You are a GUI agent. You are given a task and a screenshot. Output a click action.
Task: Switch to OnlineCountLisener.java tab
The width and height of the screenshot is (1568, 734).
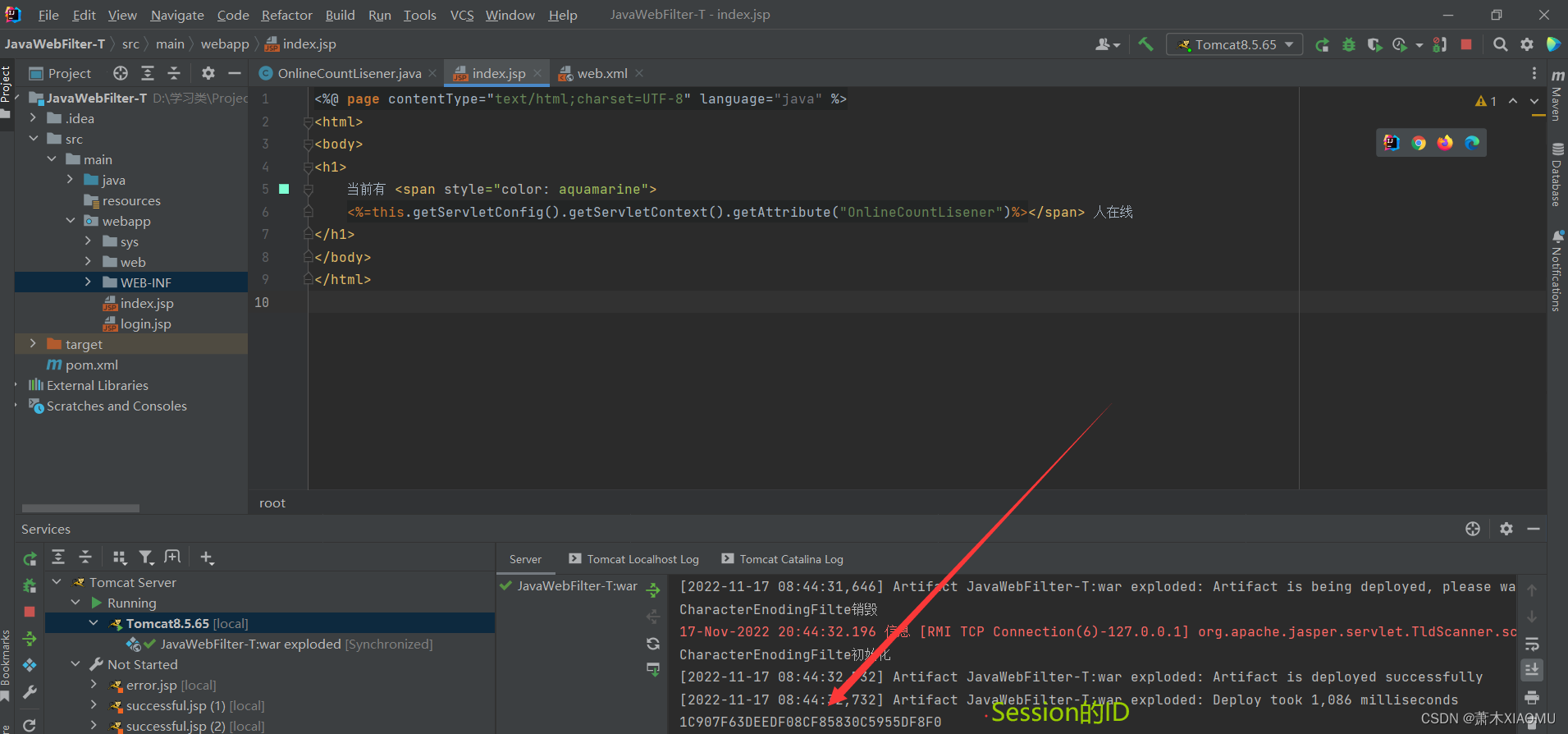click(x=349, y=73)
